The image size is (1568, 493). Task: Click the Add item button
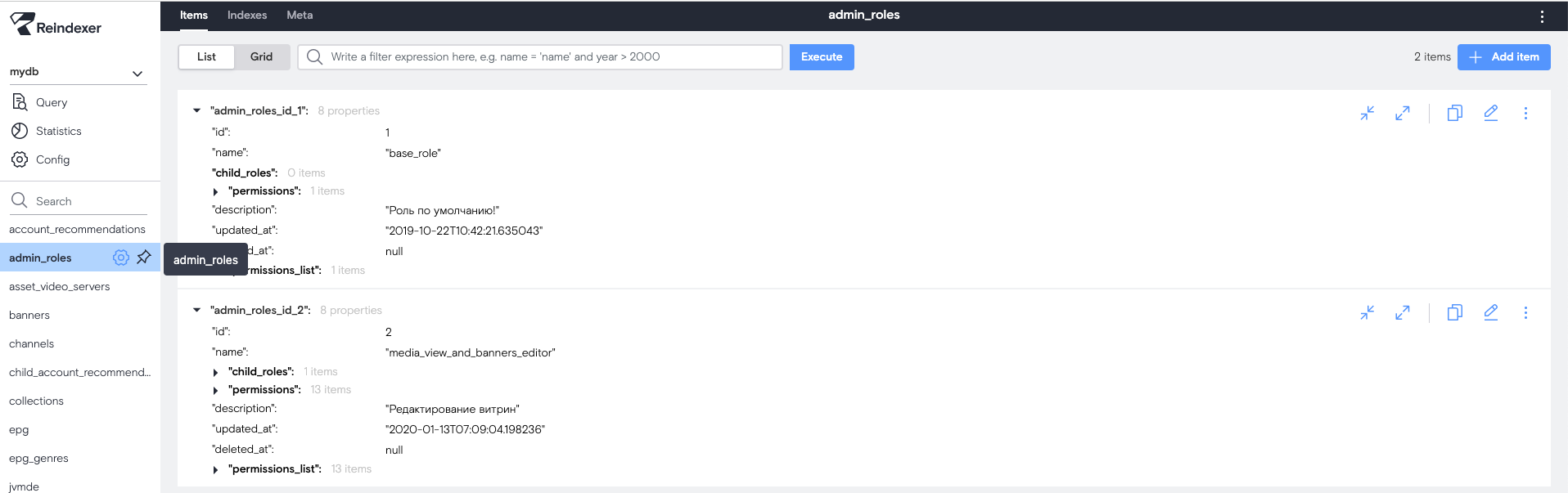click(x=1503, y=56)
